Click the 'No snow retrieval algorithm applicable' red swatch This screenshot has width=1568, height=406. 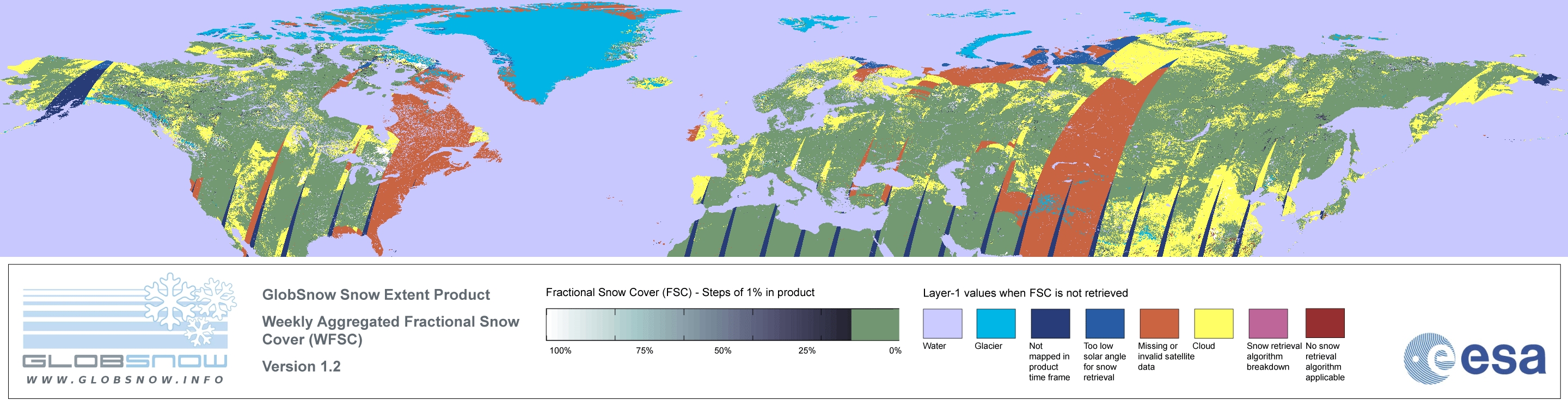pyautogui.click(x=1325, y=323)
